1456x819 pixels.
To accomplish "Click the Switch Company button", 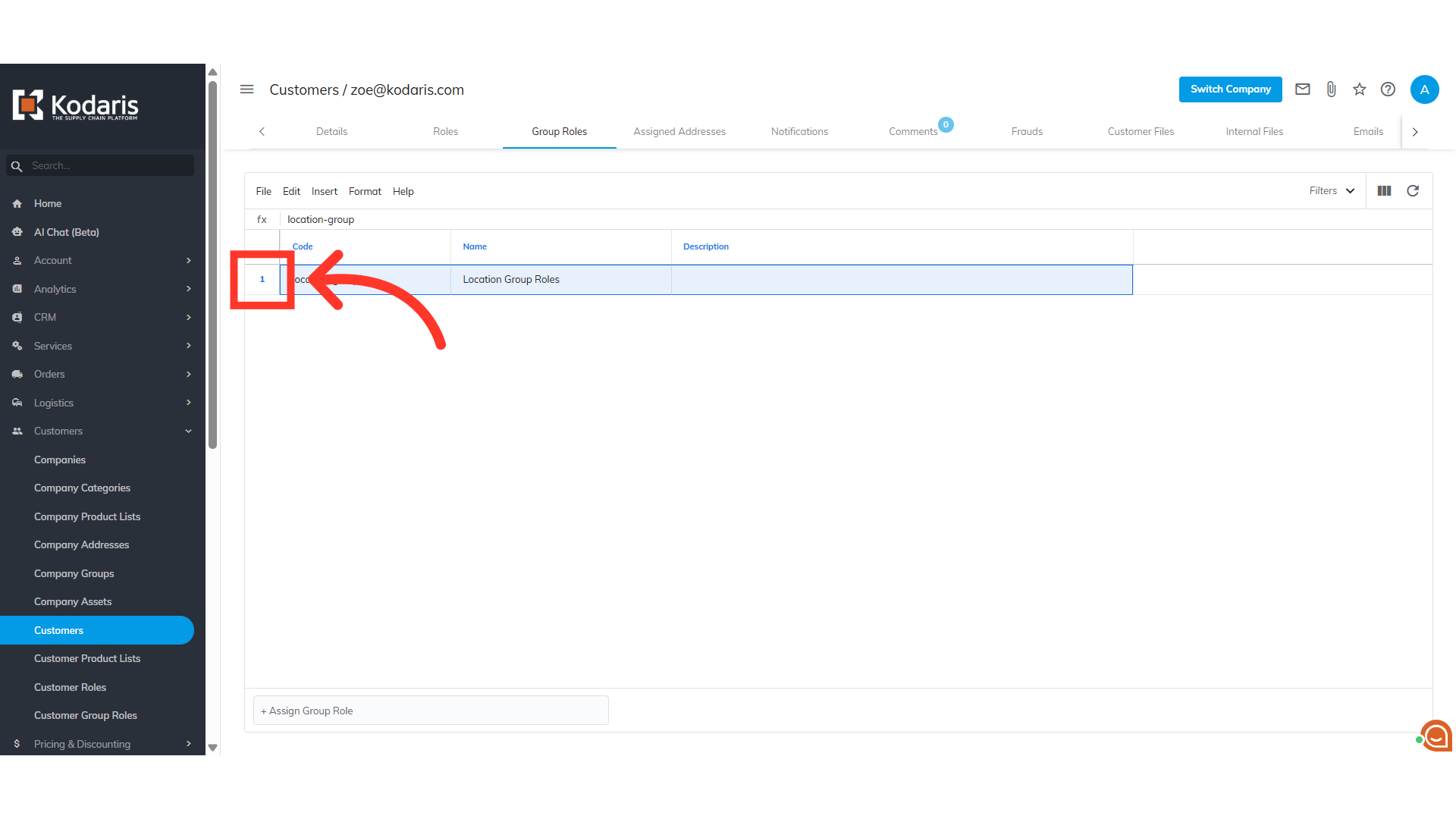I will click(1230, 89).
